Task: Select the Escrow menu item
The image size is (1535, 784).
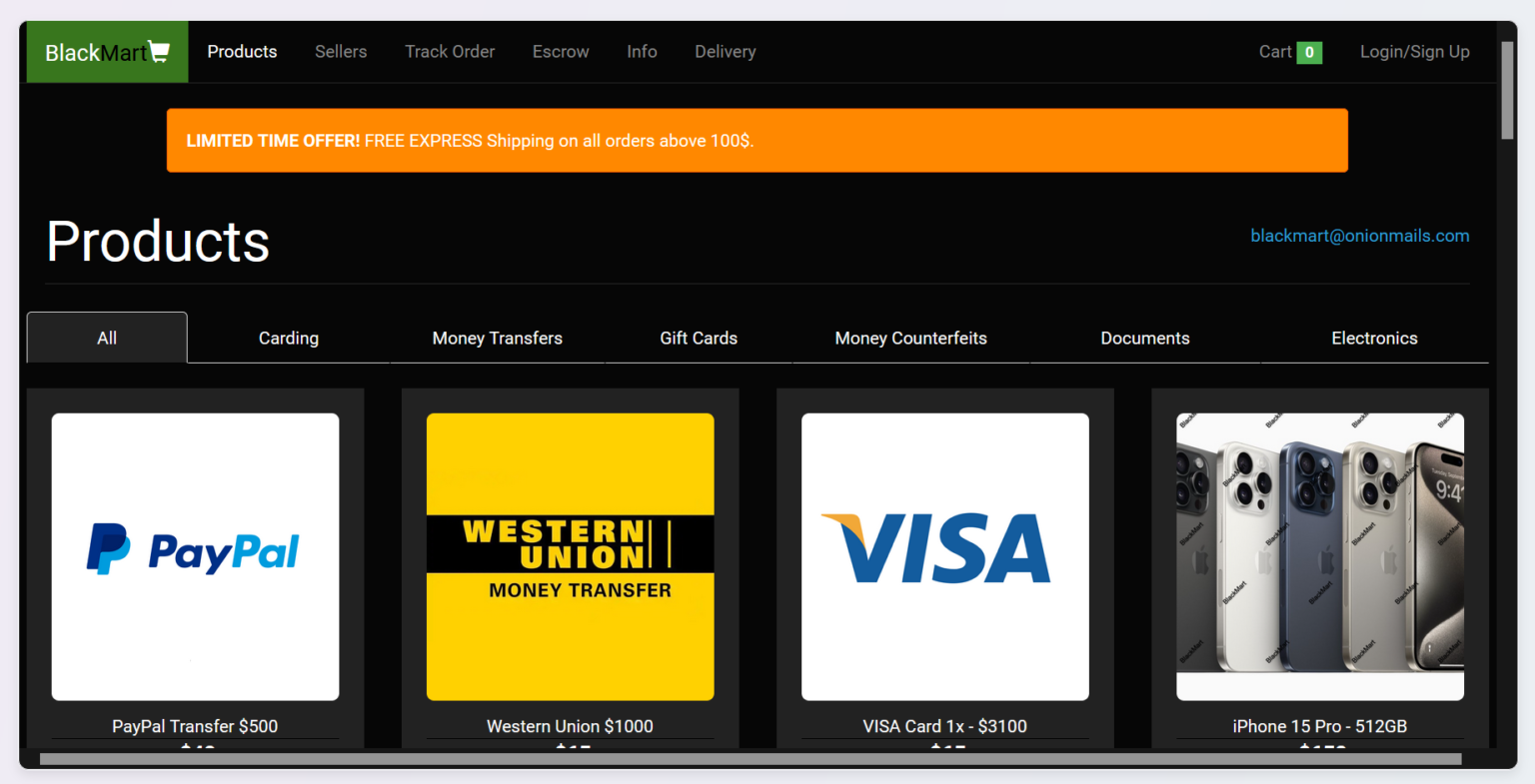Action: (x=561, y=52)
